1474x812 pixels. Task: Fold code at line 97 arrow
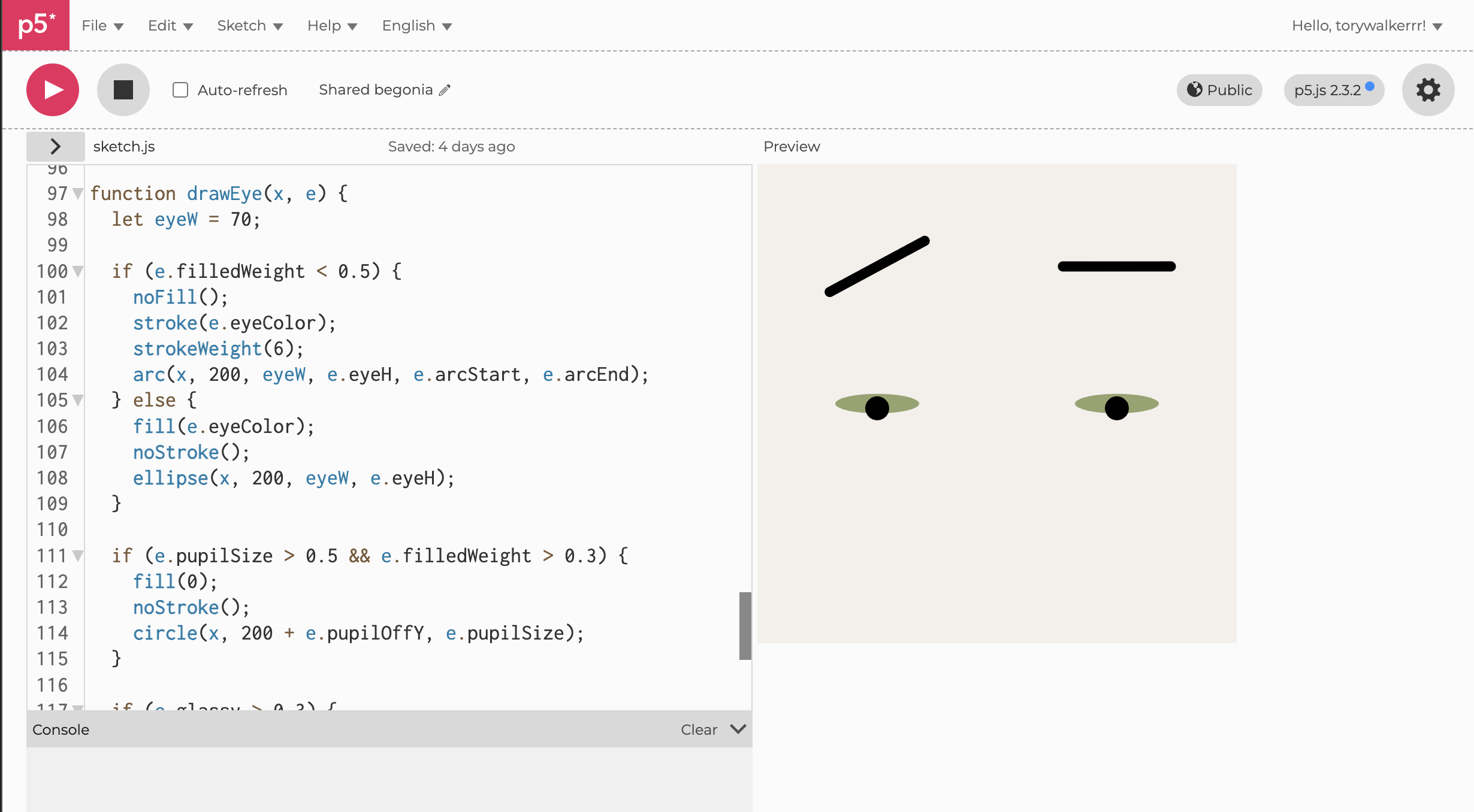77,193
